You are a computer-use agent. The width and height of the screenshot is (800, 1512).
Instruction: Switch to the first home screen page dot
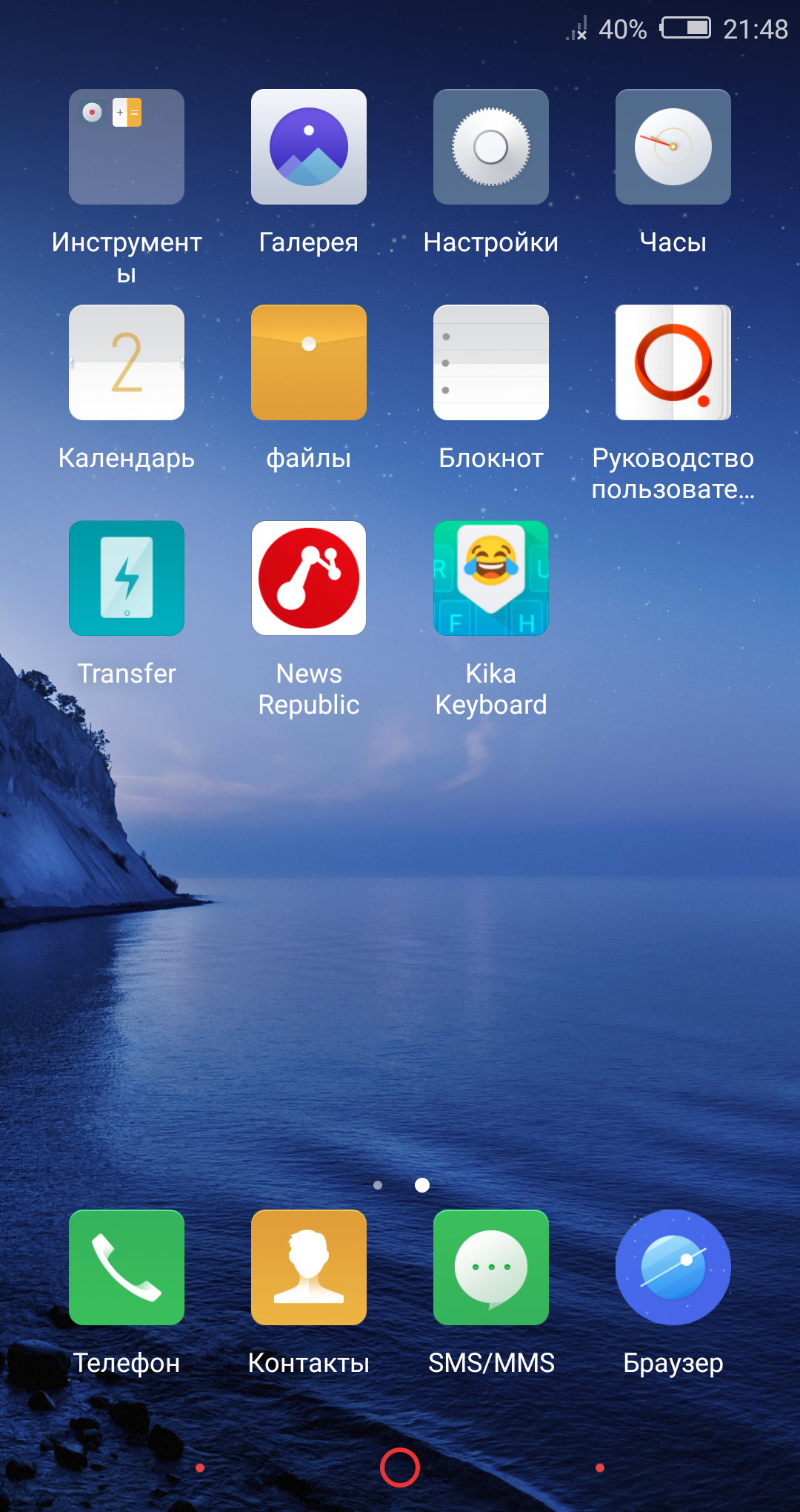pyautogui.click(x=378, y=1185)
